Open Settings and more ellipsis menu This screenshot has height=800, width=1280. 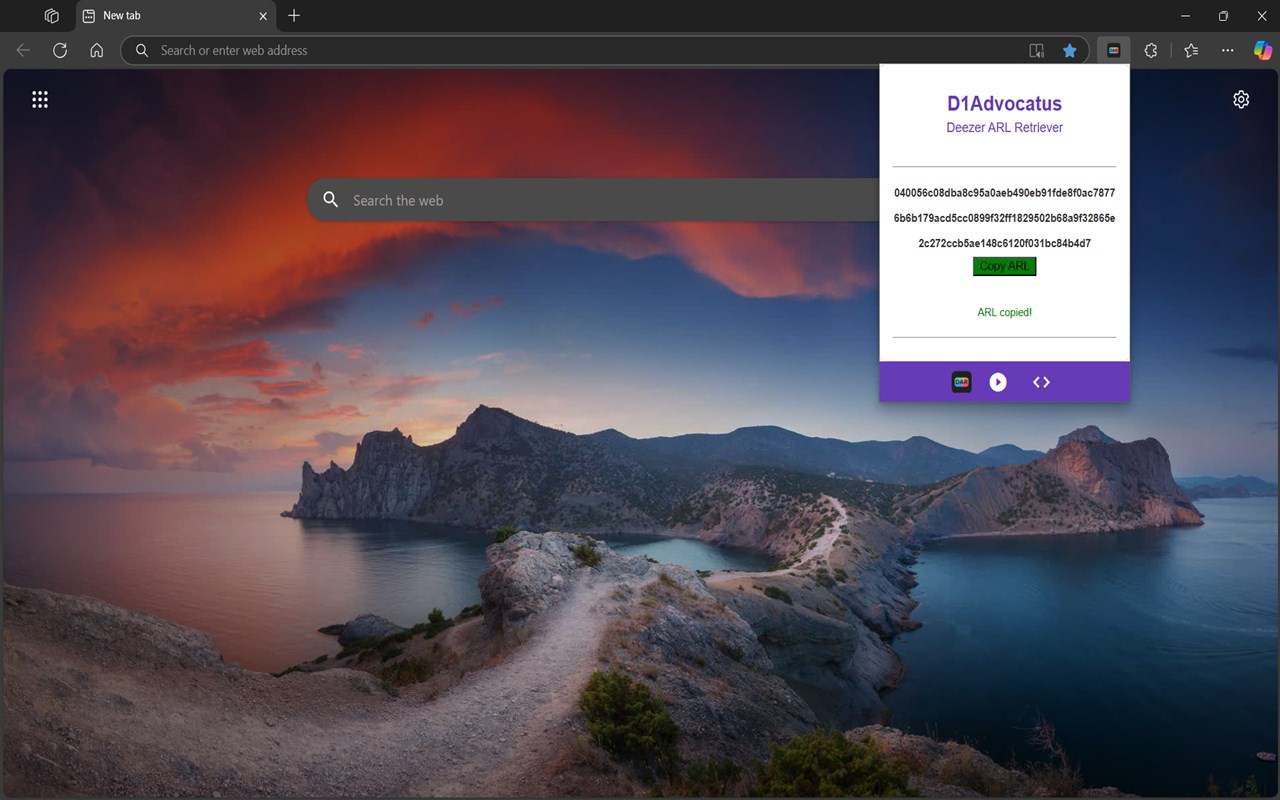(x=1228, y=50)
